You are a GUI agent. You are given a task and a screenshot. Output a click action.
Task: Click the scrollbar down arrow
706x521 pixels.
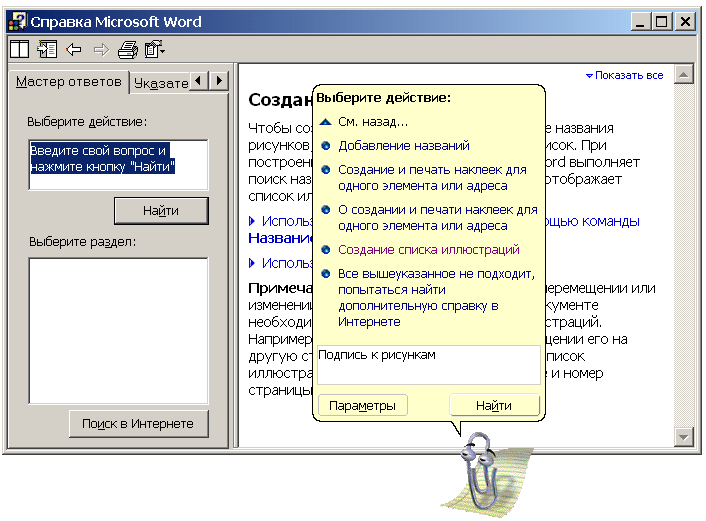click(683, 437)
